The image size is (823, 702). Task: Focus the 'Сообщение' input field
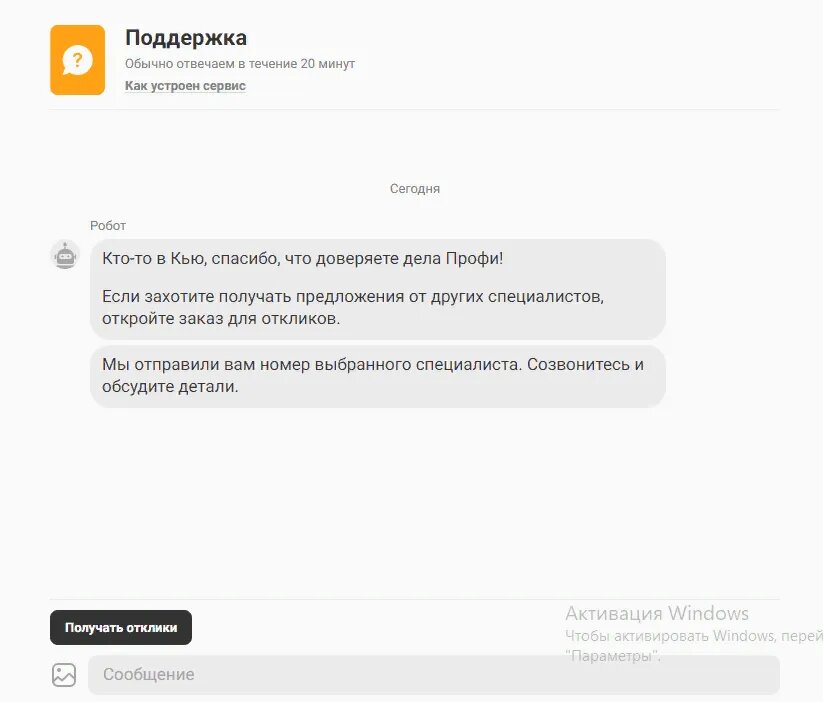click(434, 675)
